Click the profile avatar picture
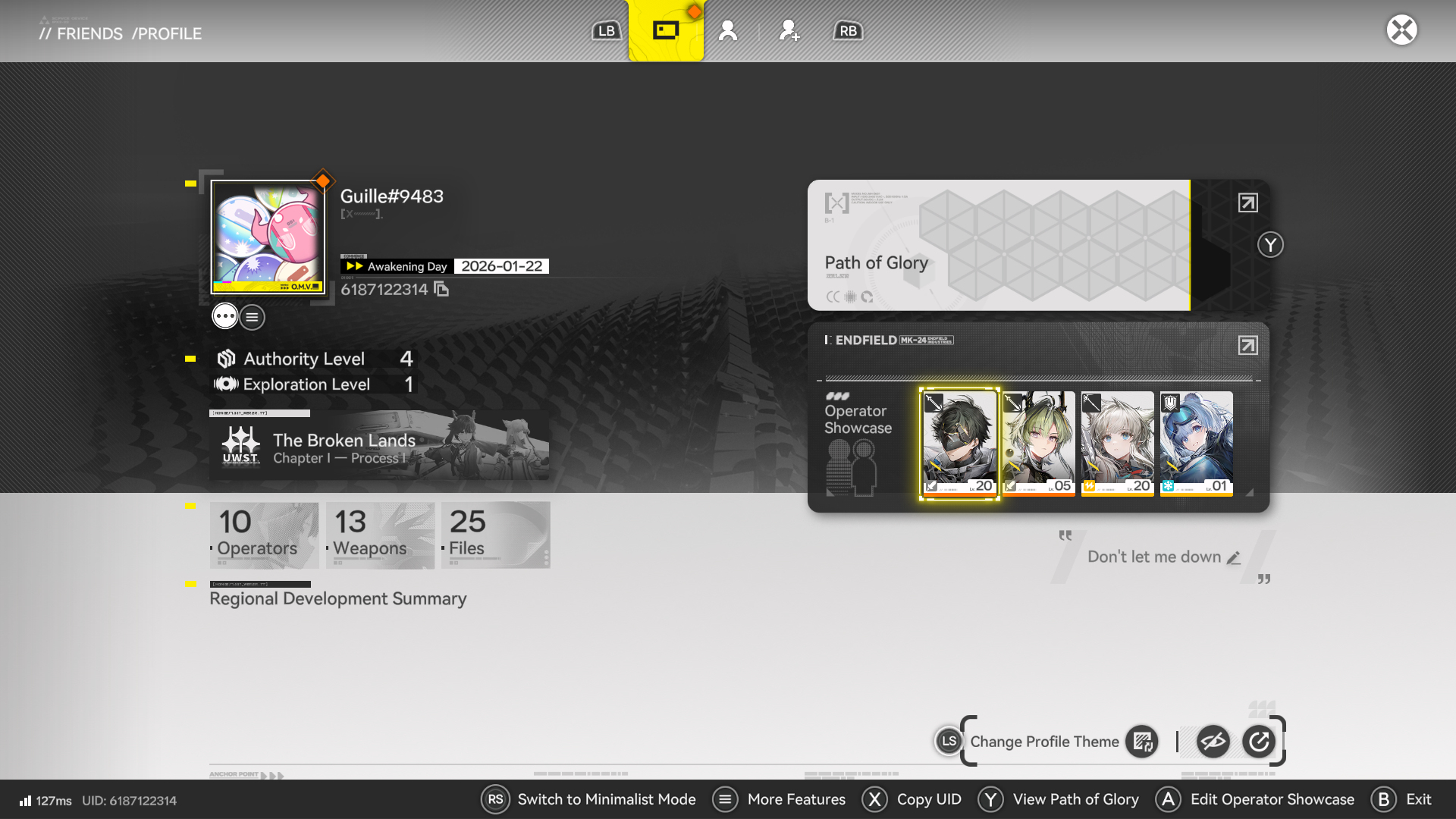This screenshot has width=1456, height=819. [268, 237]
